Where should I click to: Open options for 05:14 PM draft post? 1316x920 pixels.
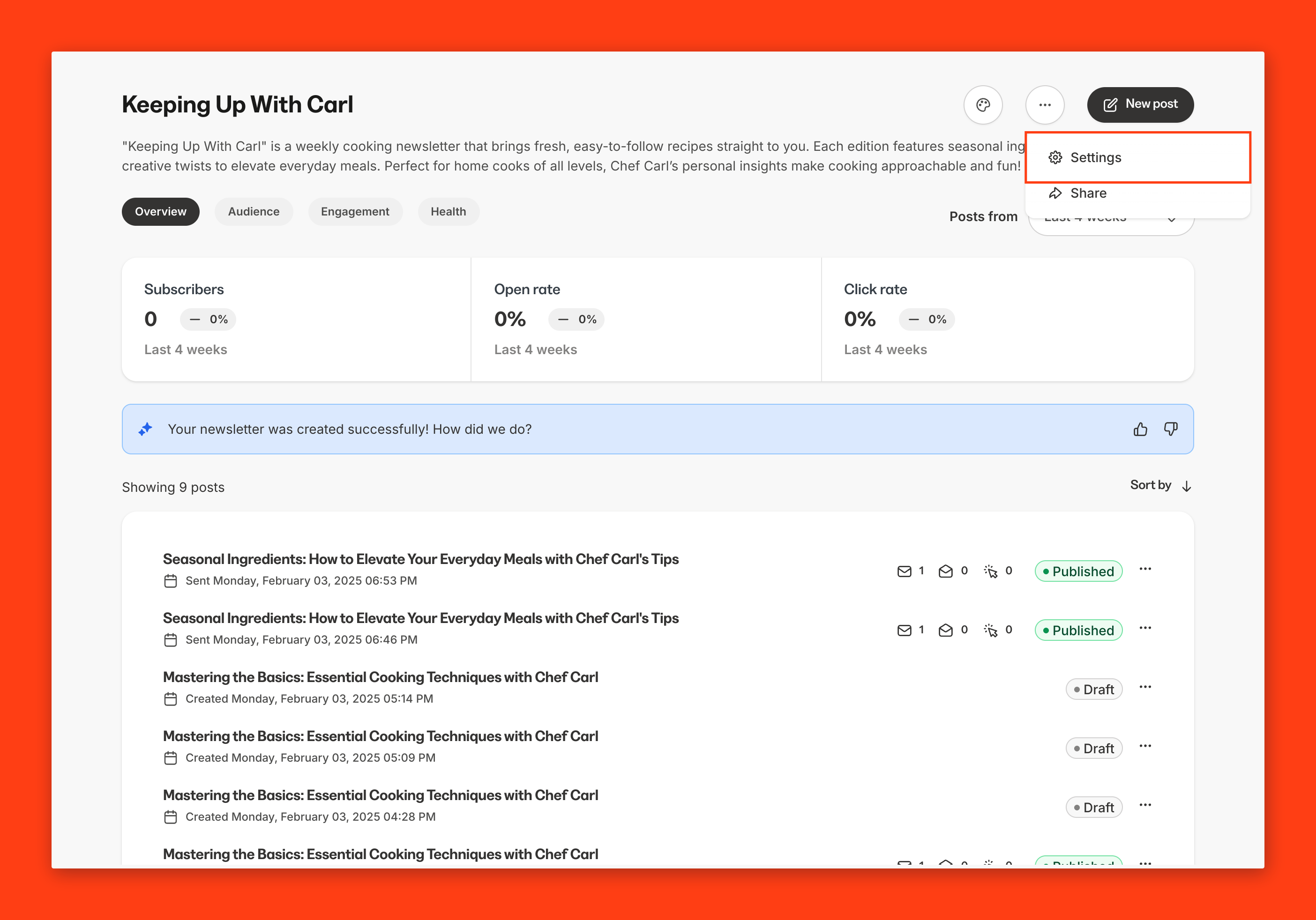point(1144,687)
